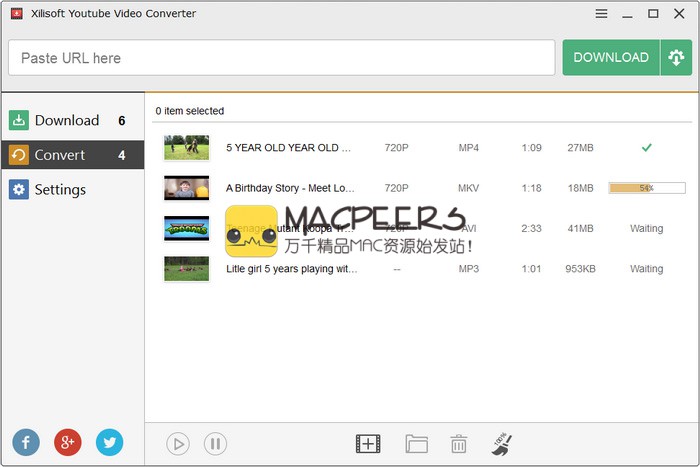
Task: Click the Download sidebar icon
Action: pyautogui.click(x=19, y=120)
